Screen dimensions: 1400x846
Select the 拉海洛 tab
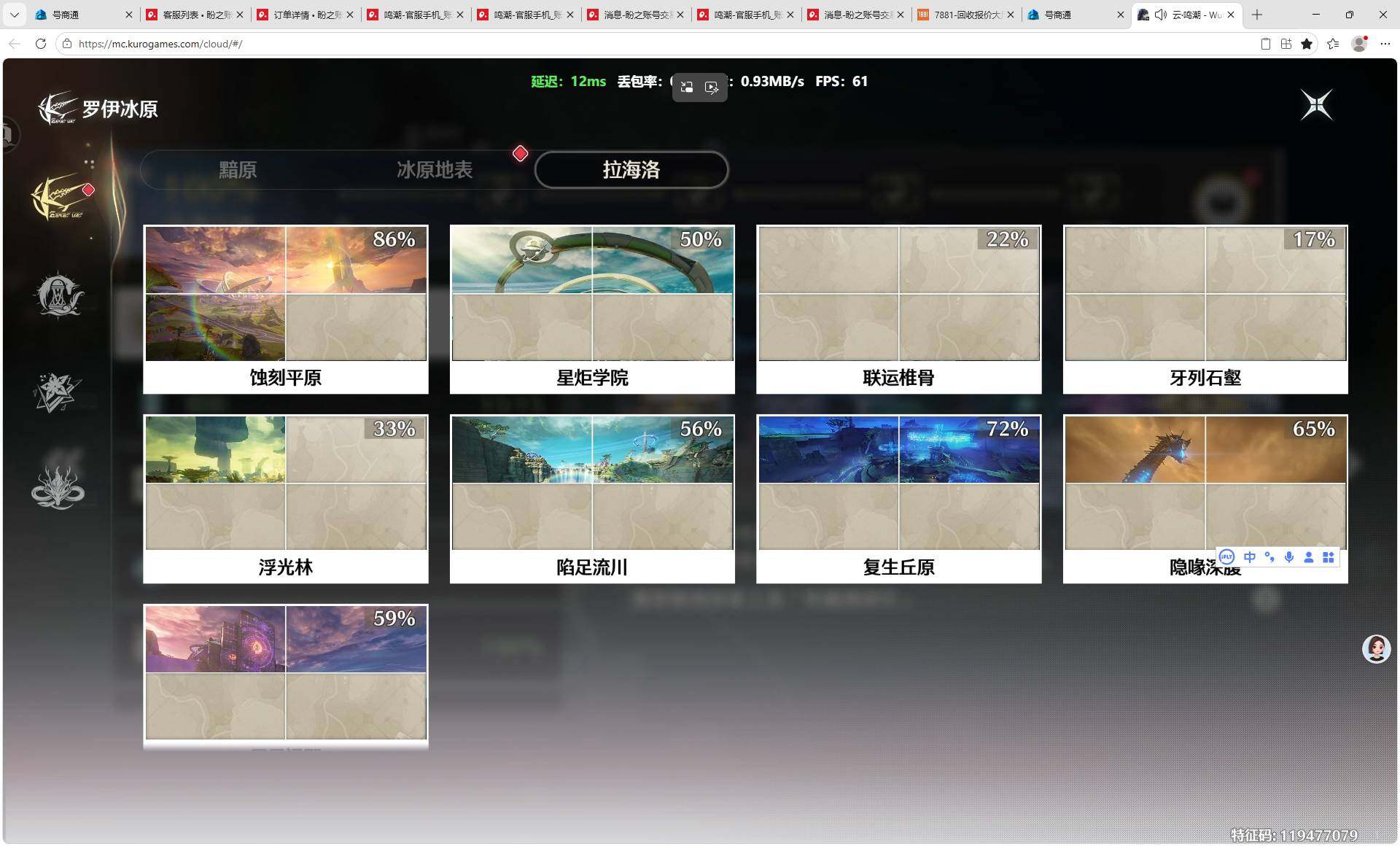coord(631,170)
